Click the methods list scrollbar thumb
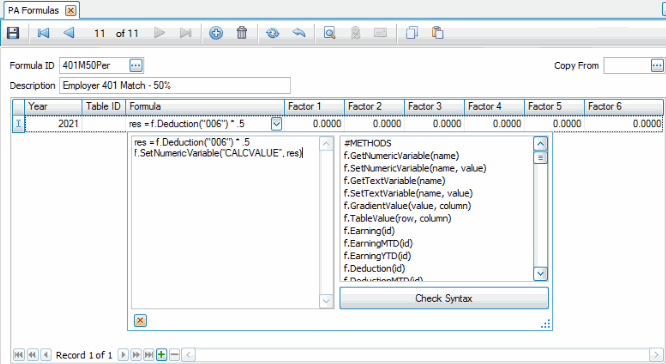This screenshot has height=364, width=666. 540,158
